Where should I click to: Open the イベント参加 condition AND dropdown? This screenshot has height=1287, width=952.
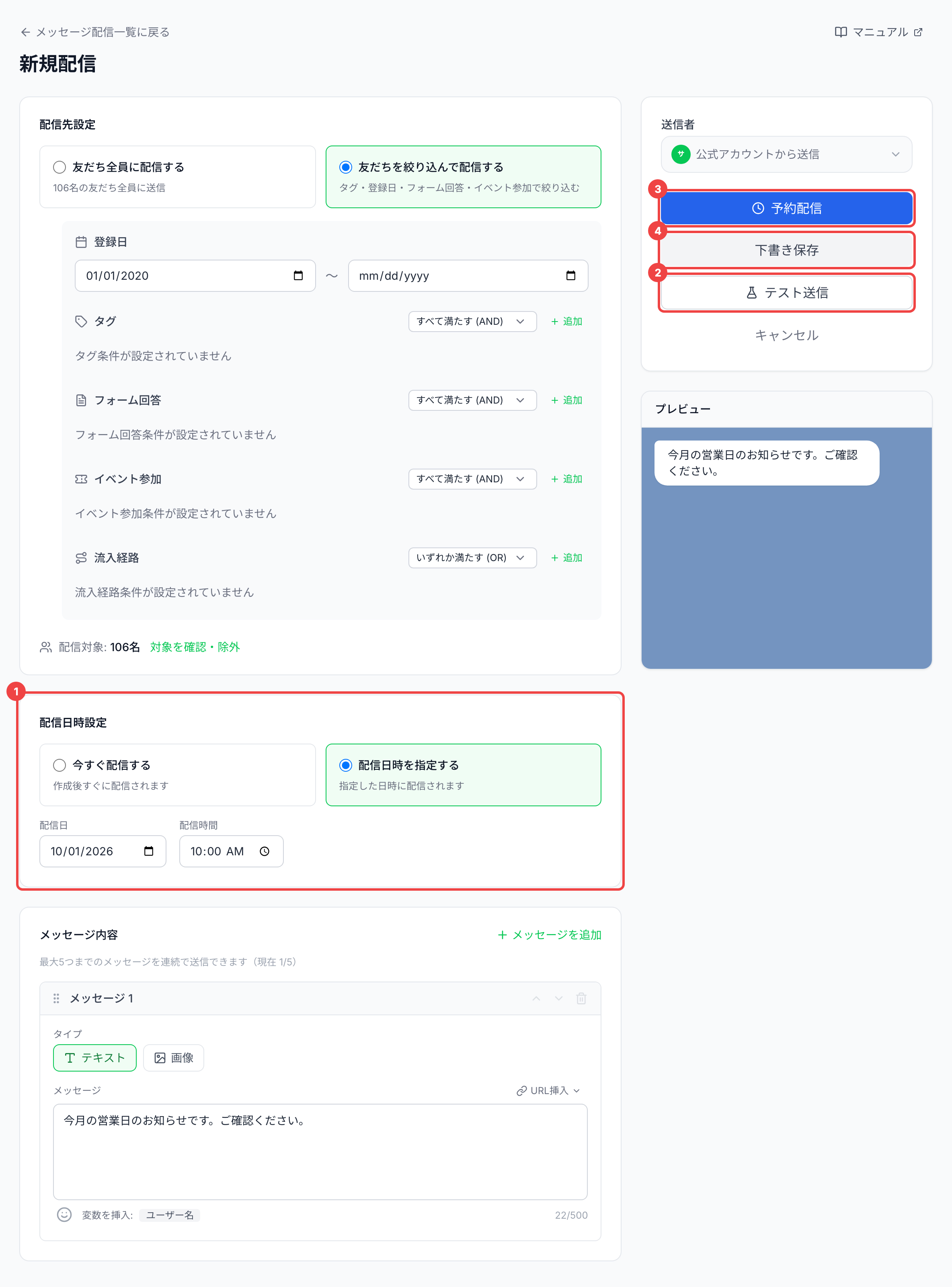click(472, 480)
